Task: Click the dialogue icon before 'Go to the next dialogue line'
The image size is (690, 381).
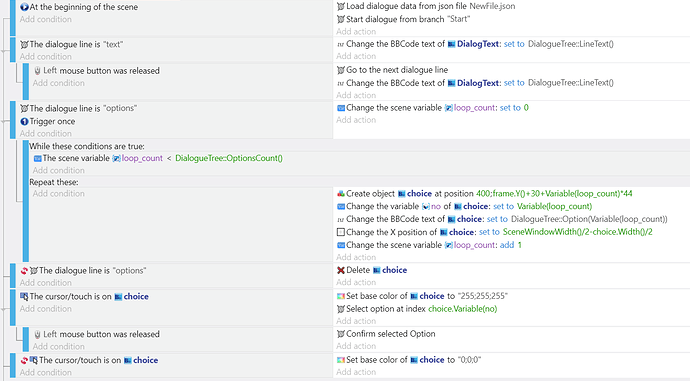Action: 341,70
